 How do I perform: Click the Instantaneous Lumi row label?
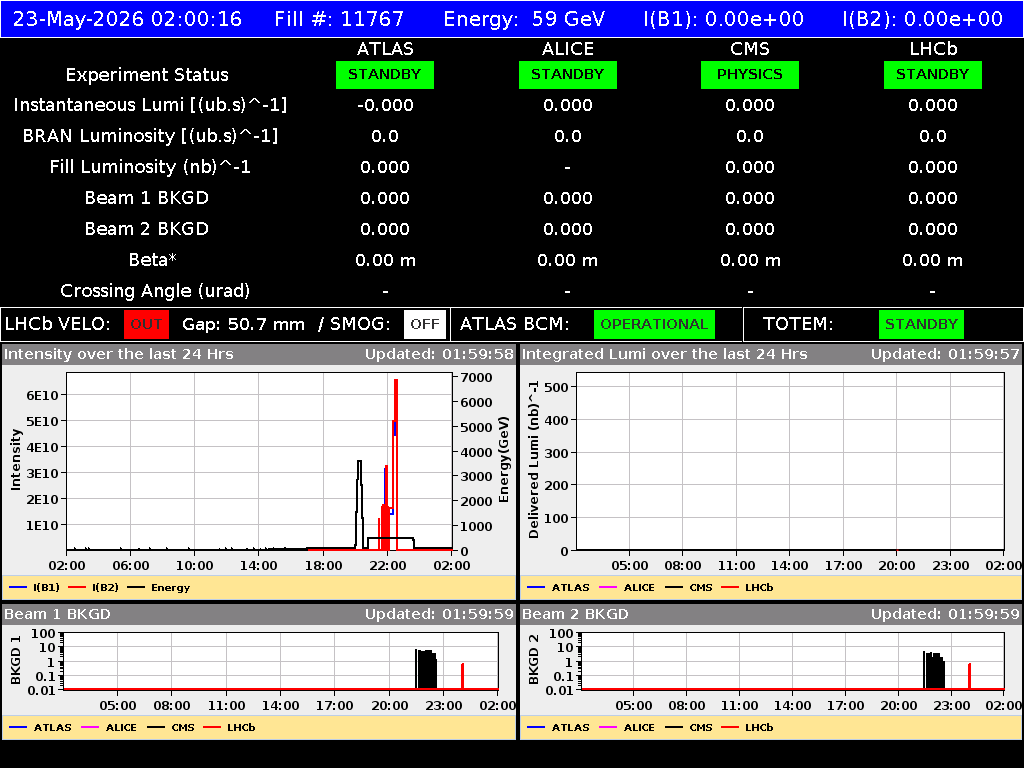(150, 105)
